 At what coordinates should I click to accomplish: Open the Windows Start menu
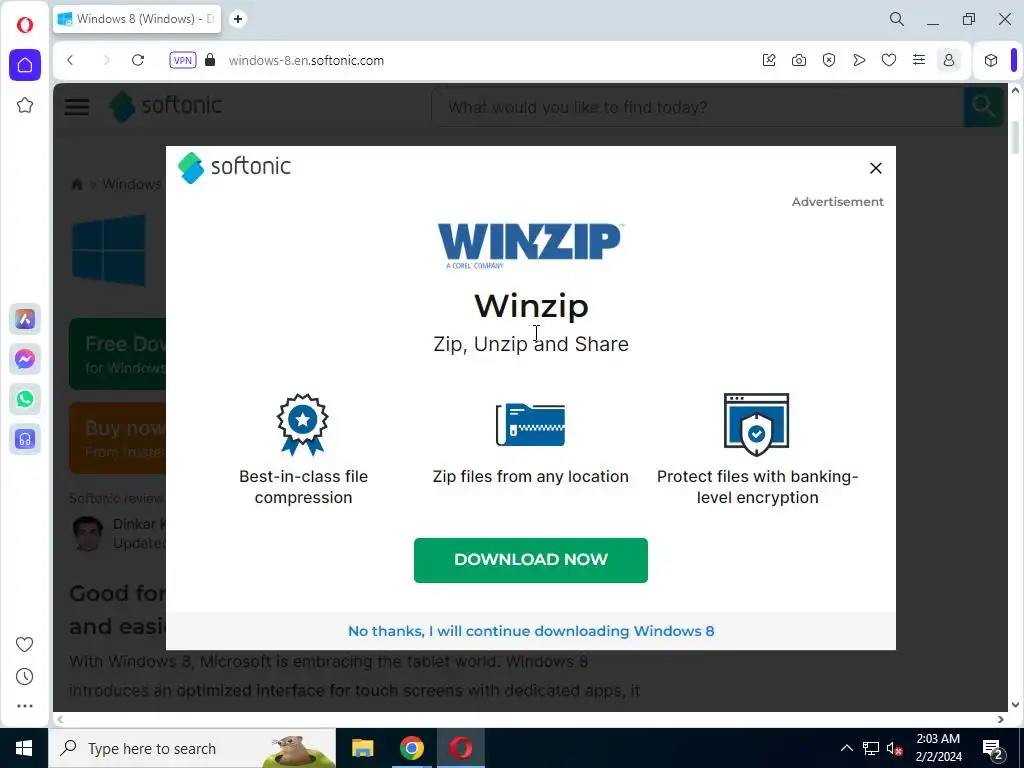coord(24,748)
